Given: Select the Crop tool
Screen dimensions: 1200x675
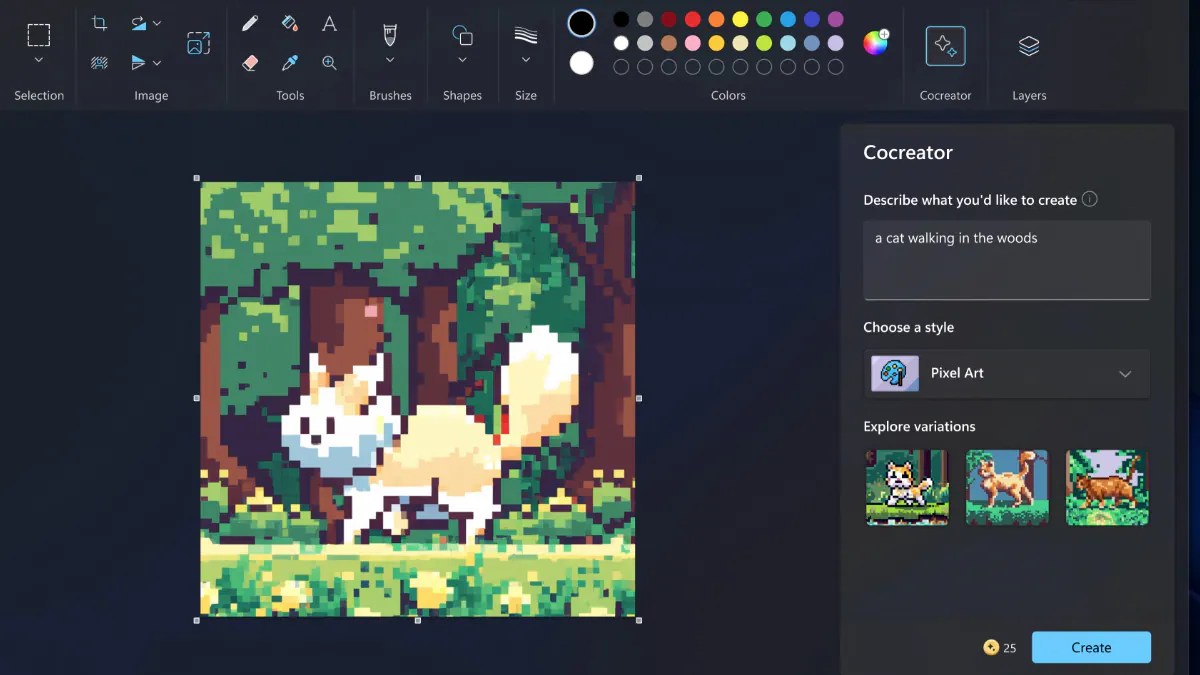Looking at the screenshot, I should [x=98, y=22].
